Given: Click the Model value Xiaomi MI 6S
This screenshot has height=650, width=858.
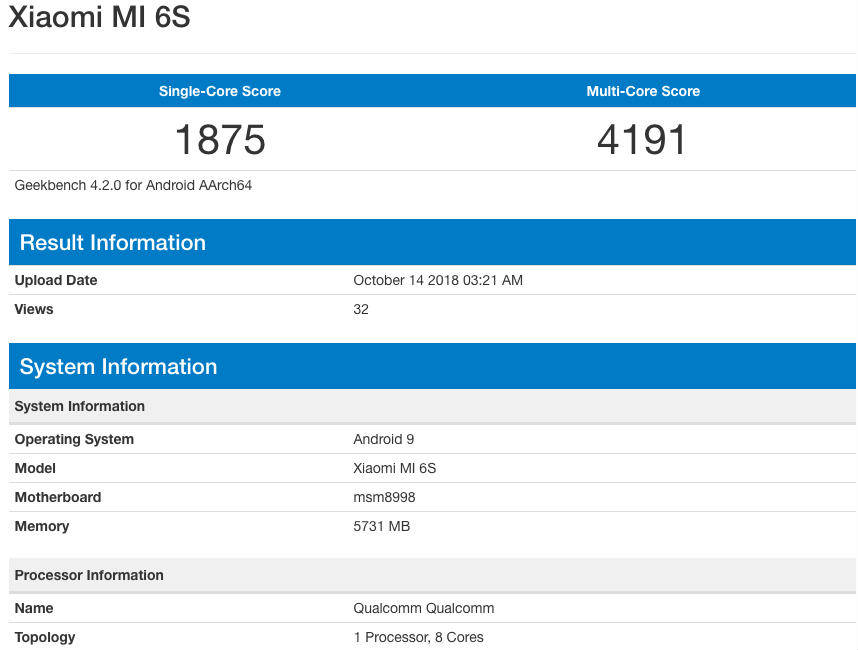Looking at the screenshot, I should (x=395, y=468).
